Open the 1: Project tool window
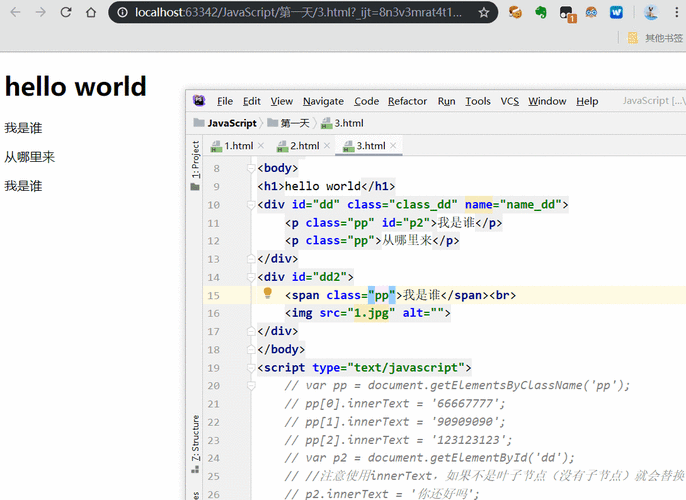 195,165
